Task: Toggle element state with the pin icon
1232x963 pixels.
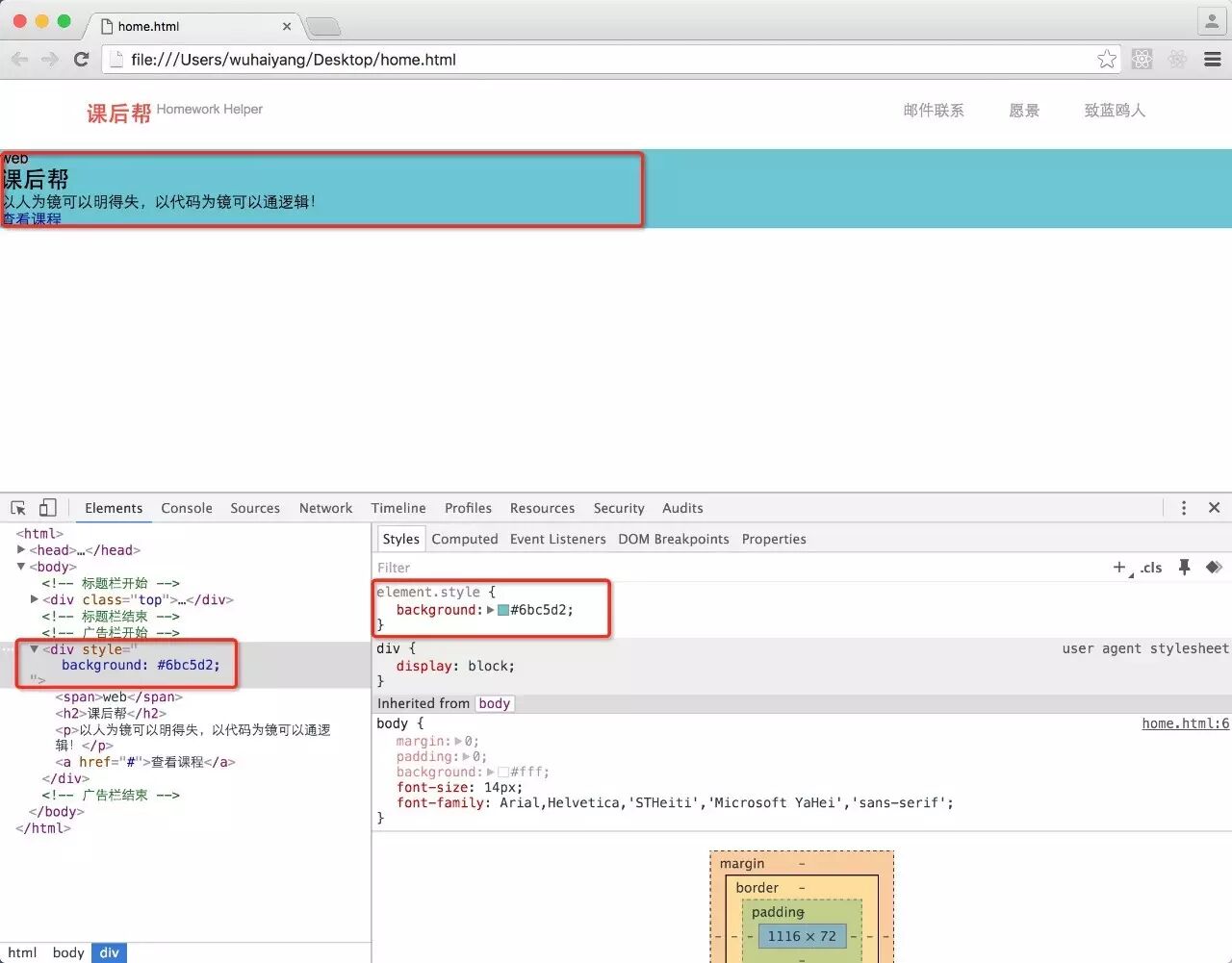Action: pyautogui.click(x=1185, y=568)
